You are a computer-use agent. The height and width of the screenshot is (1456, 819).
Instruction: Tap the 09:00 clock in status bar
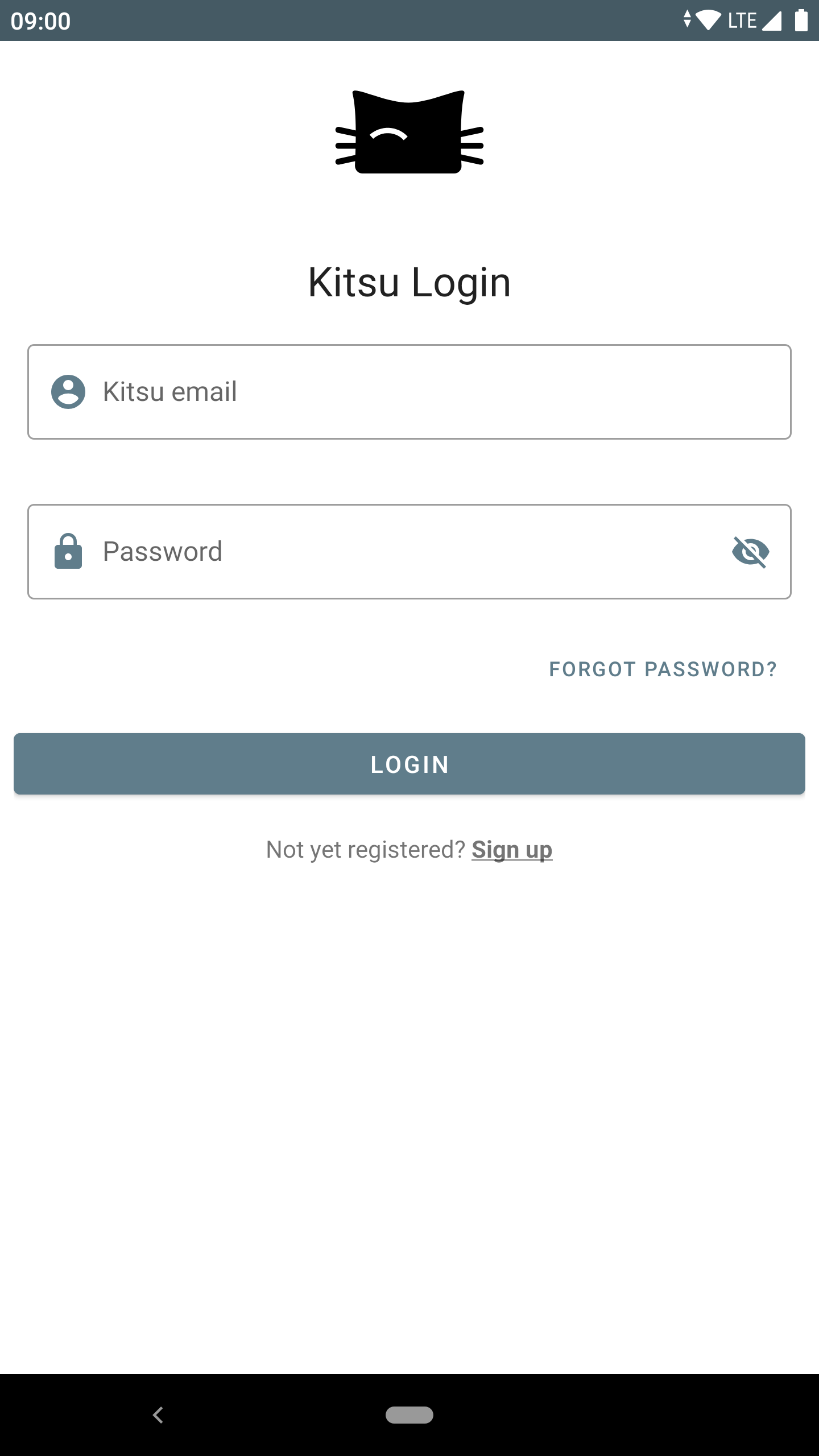point(40,21)
